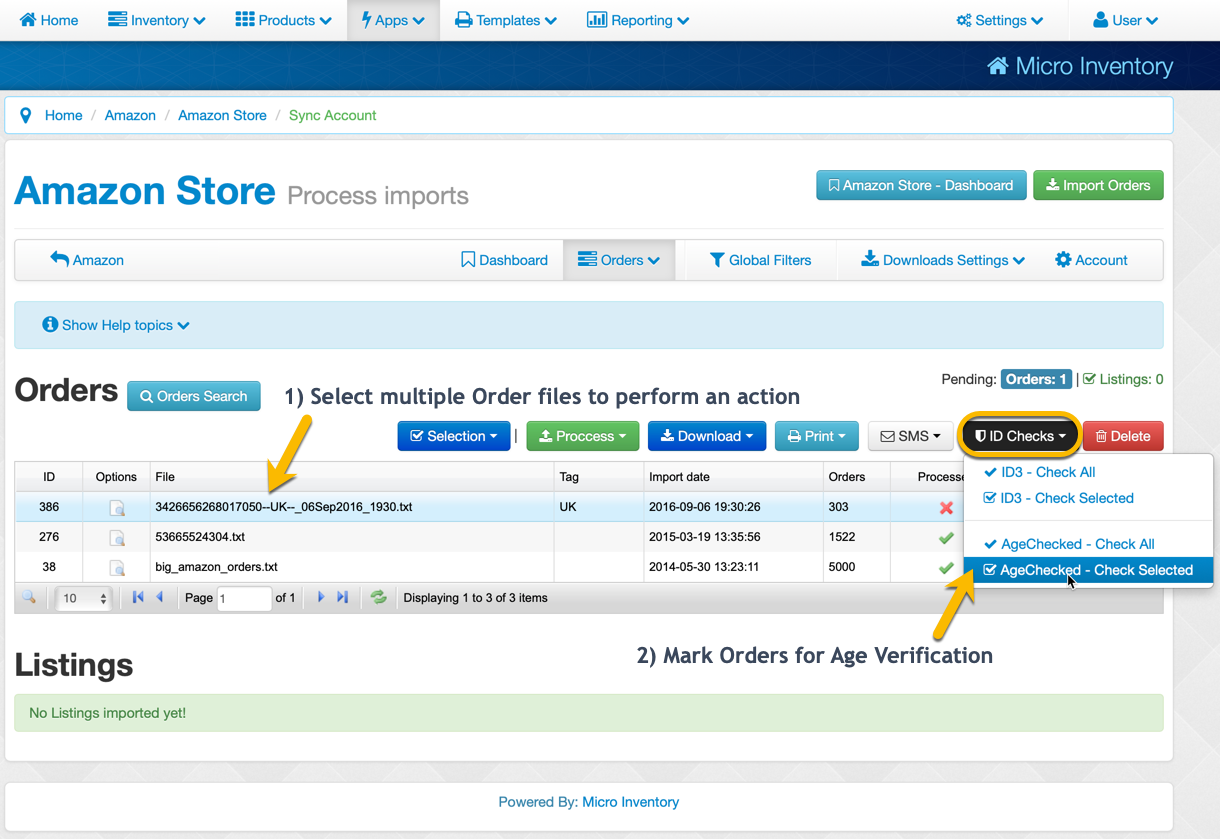Click the Amazon Store - Dashboard button

point(921,185)
